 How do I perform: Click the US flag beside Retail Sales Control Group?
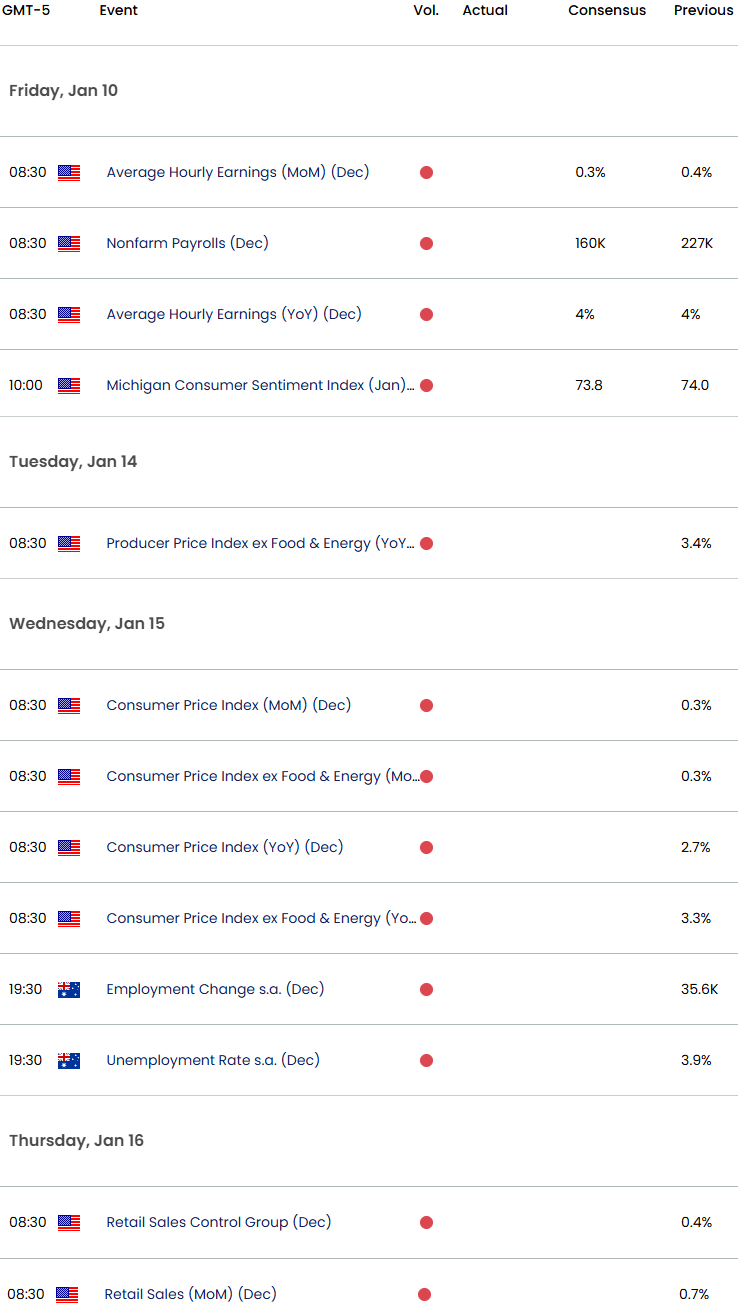(68, 1222)
